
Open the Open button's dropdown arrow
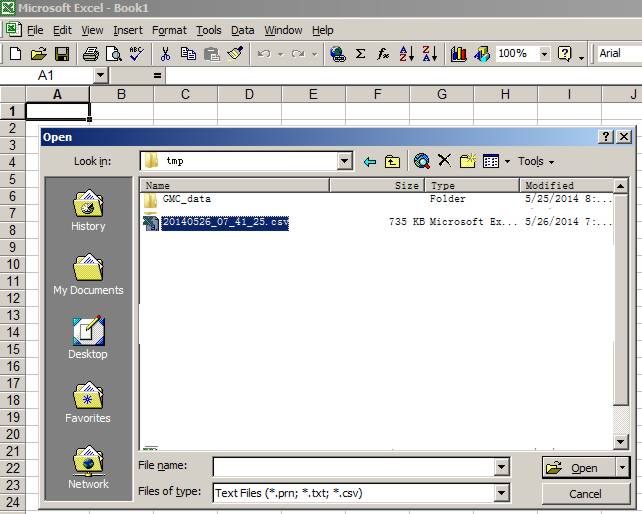pos(622,467)
